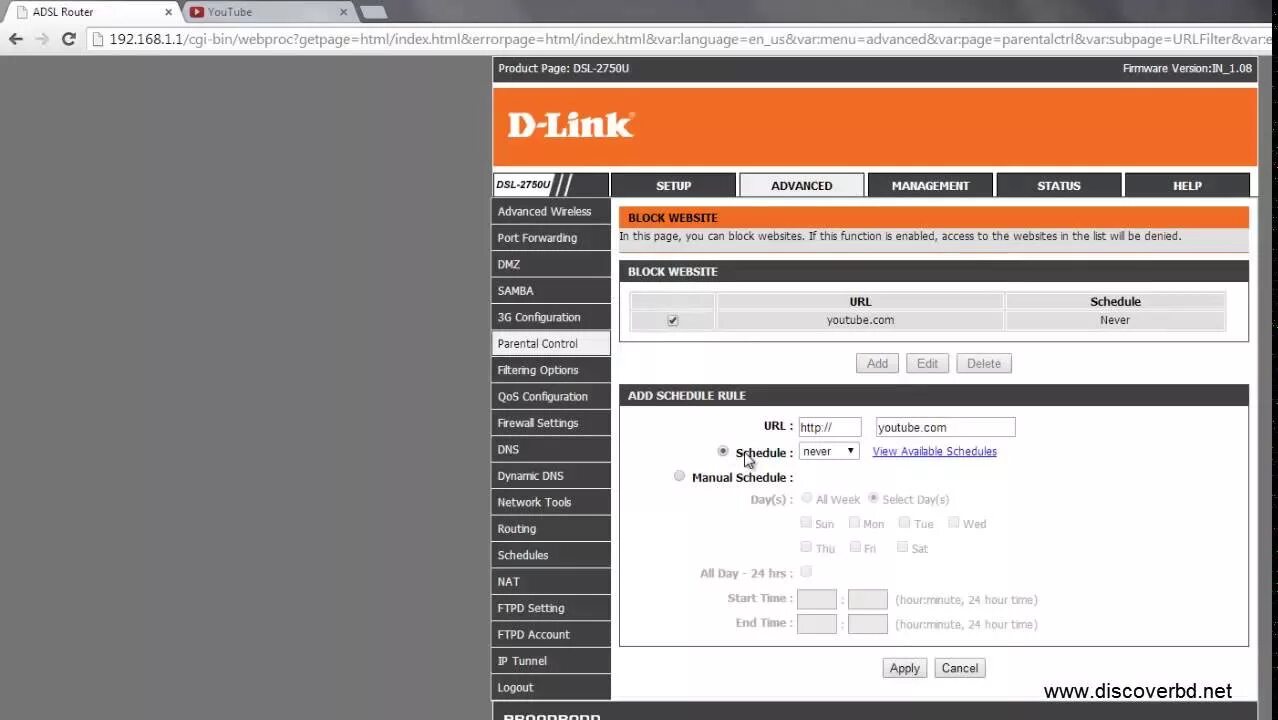Select Parental Control in sidebar
This screenshot has width=1278, height=720.
(x=551, y=343)
